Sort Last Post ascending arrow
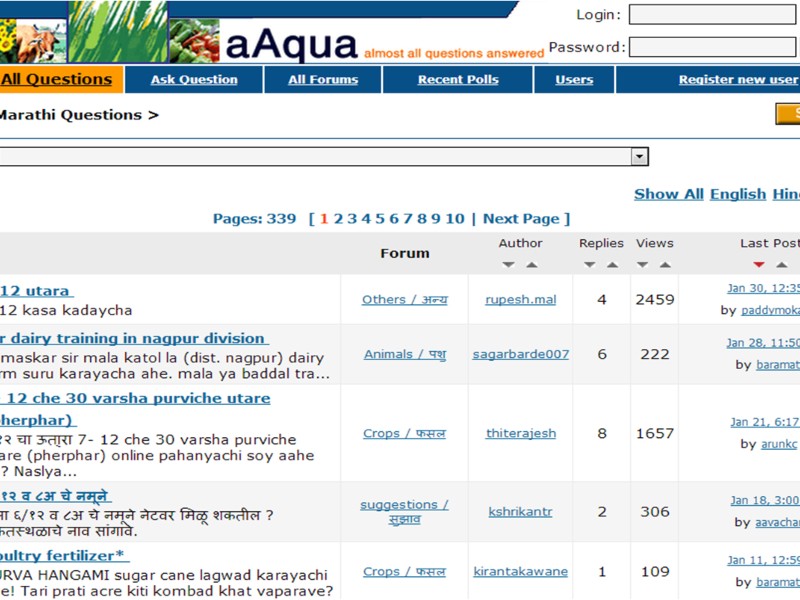 [x=782, y=265]
